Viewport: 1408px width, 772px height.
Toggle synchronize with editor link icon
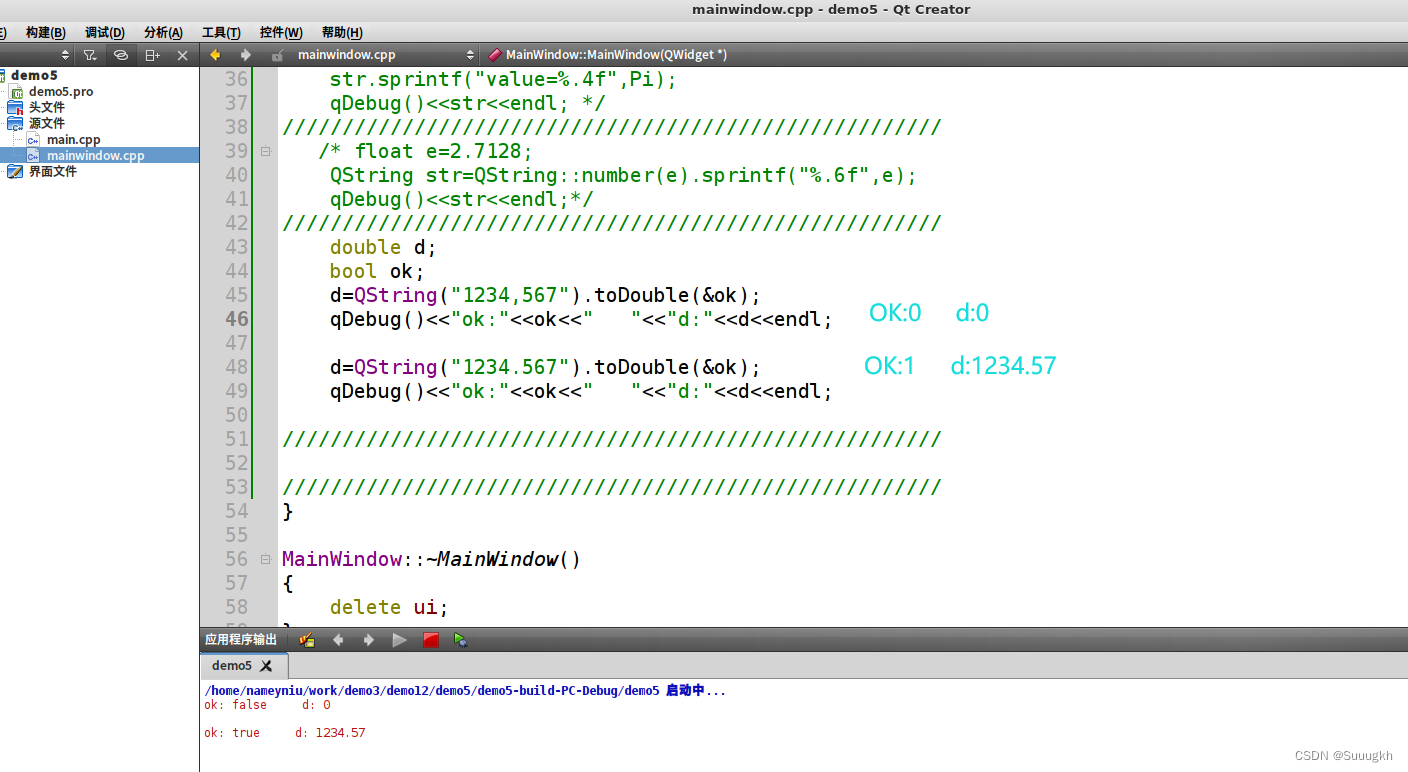(121, 55)
